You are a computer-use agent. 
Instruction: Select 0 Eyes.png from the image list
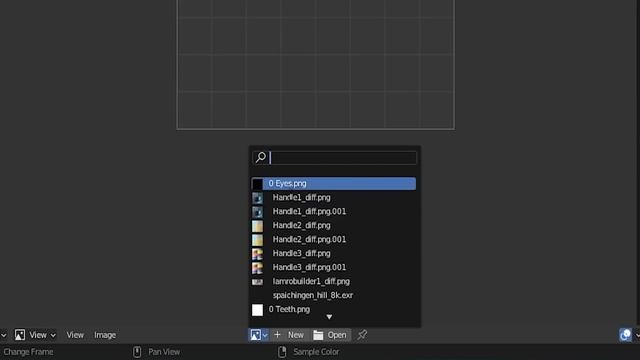(x=333, y=184)
